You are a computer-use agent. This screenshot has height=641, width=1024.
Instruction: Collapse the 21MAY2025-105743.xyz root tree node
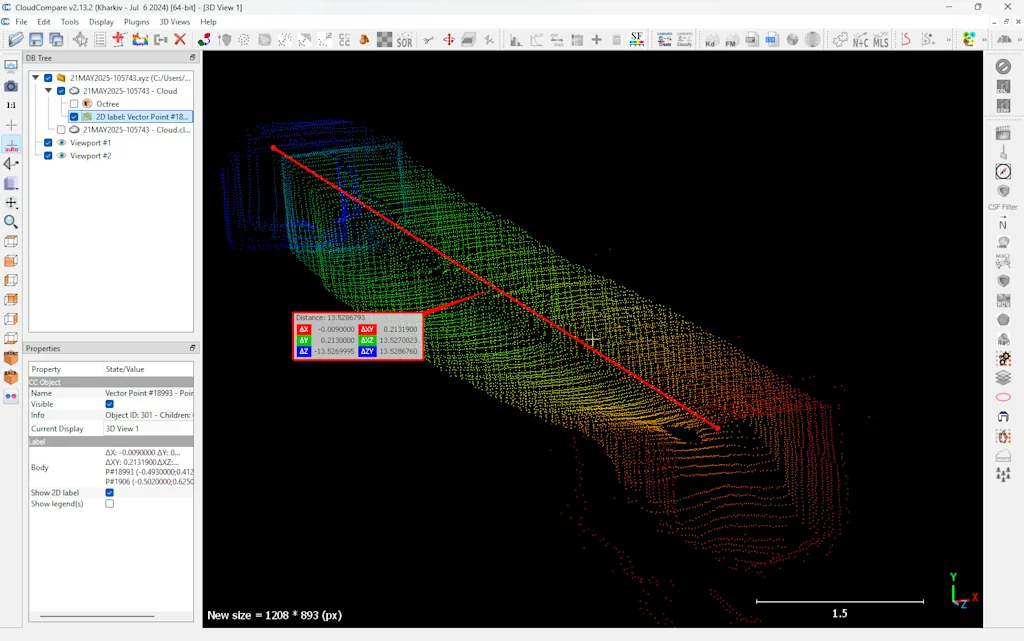click(x=36, y=78)
